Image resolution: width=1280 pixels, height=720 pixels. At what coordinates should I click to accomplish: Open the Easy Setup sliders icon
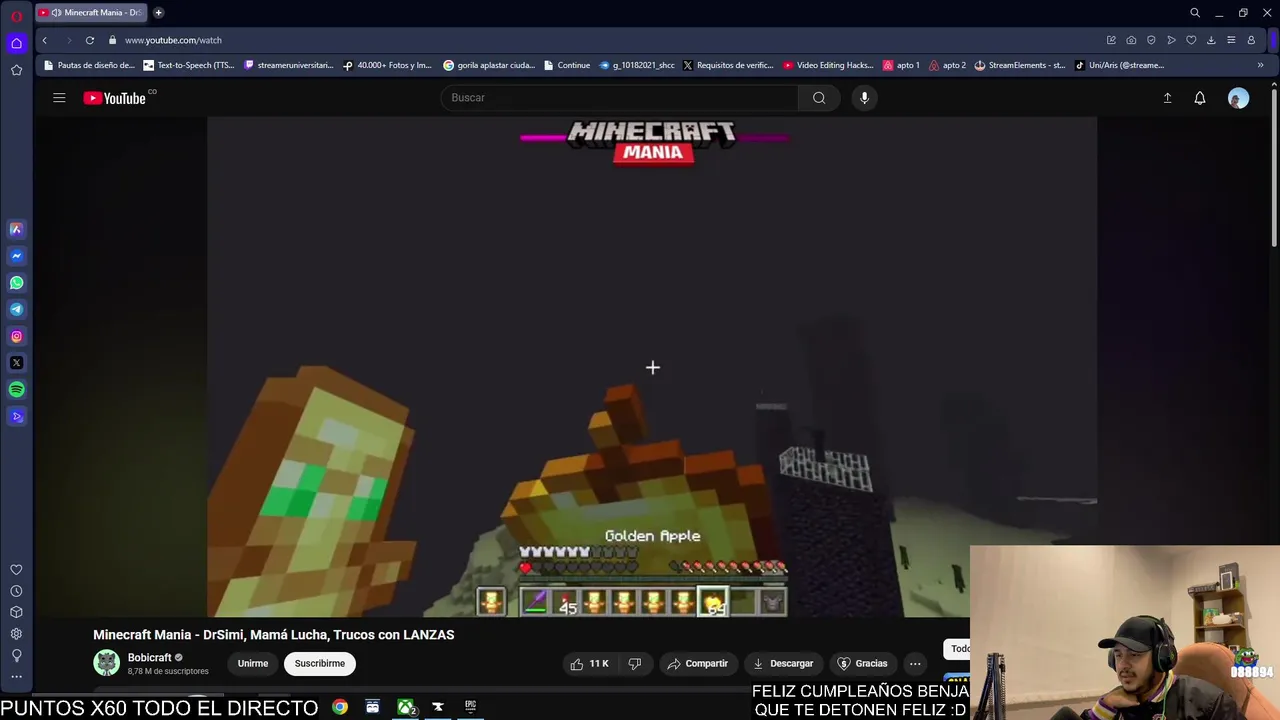tap(1231, 40)
